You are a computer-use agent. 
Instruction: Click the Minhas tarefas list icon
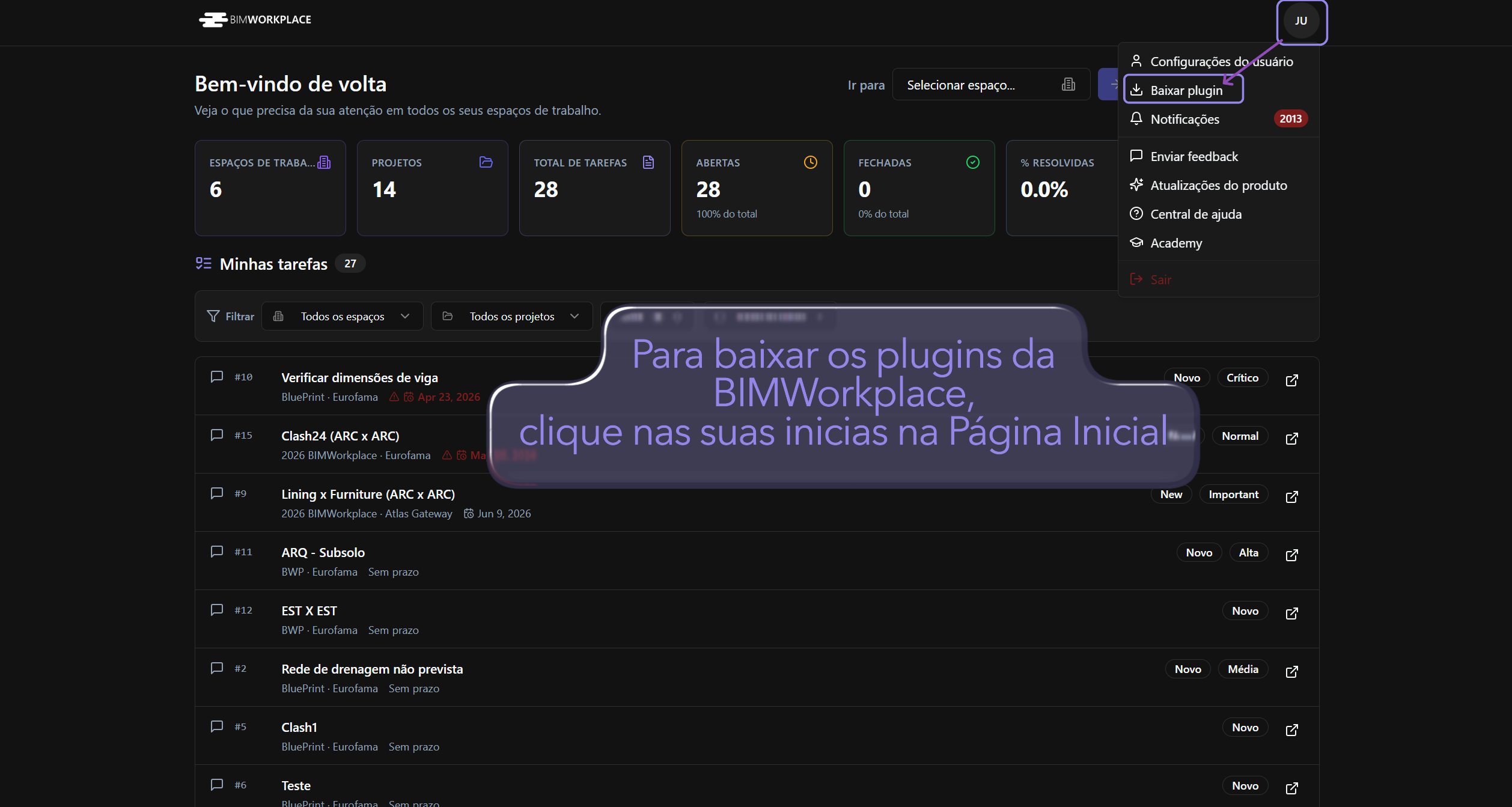[x=204, y=263]
